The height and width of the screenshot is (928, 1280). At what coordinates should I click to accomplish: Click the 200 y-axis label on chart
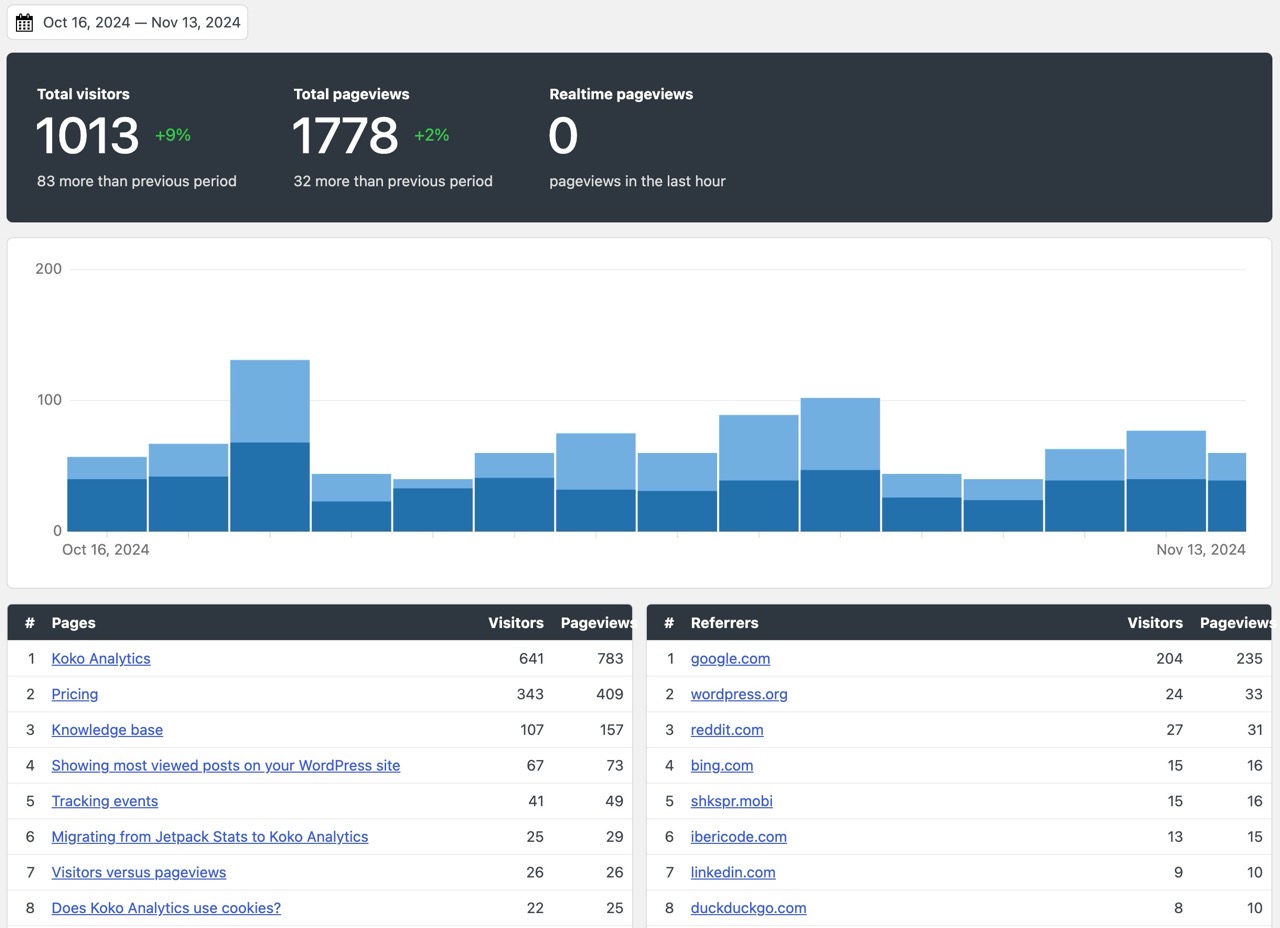48,268
